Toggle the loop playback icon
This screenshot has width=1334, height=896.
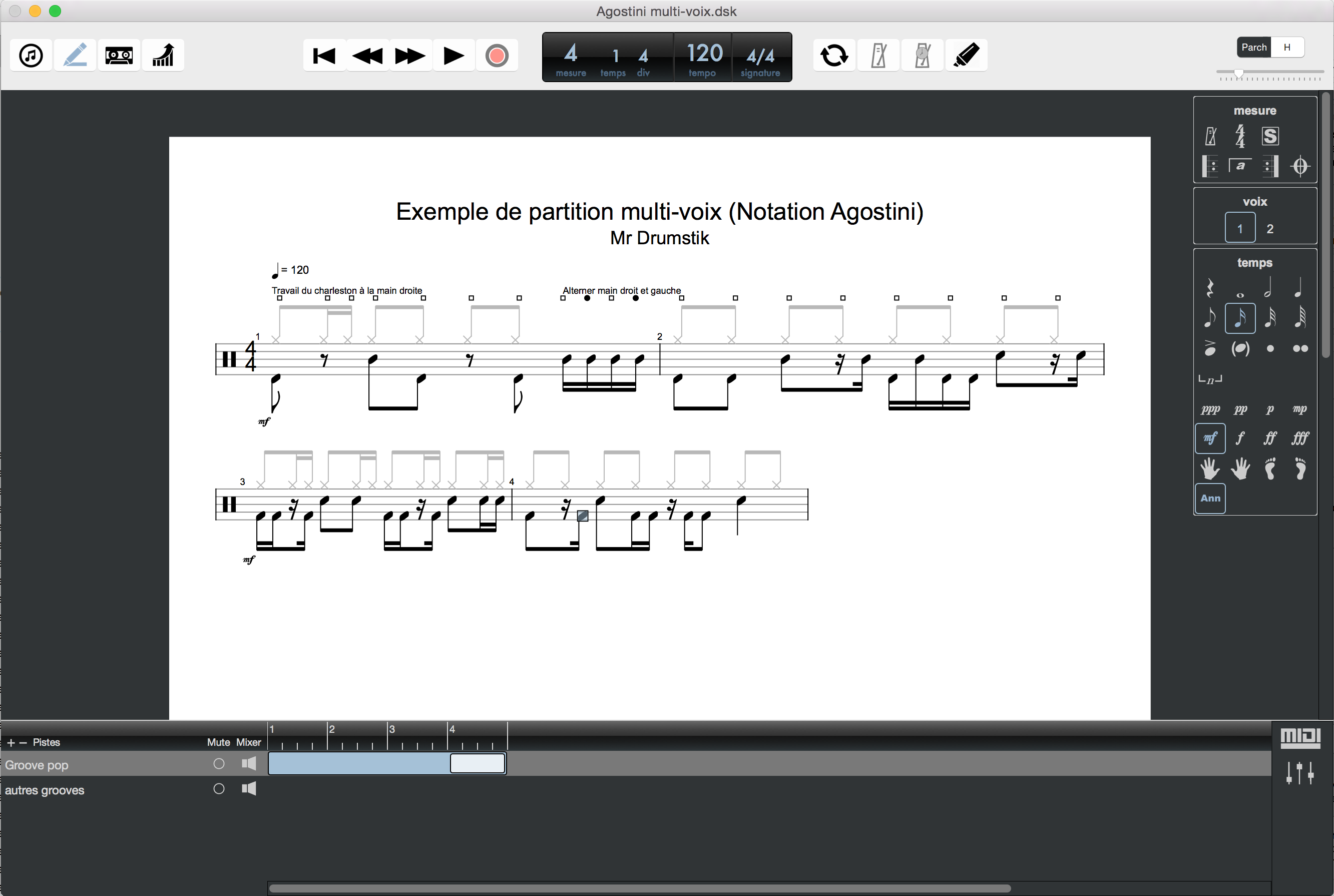tap(833, 56)
